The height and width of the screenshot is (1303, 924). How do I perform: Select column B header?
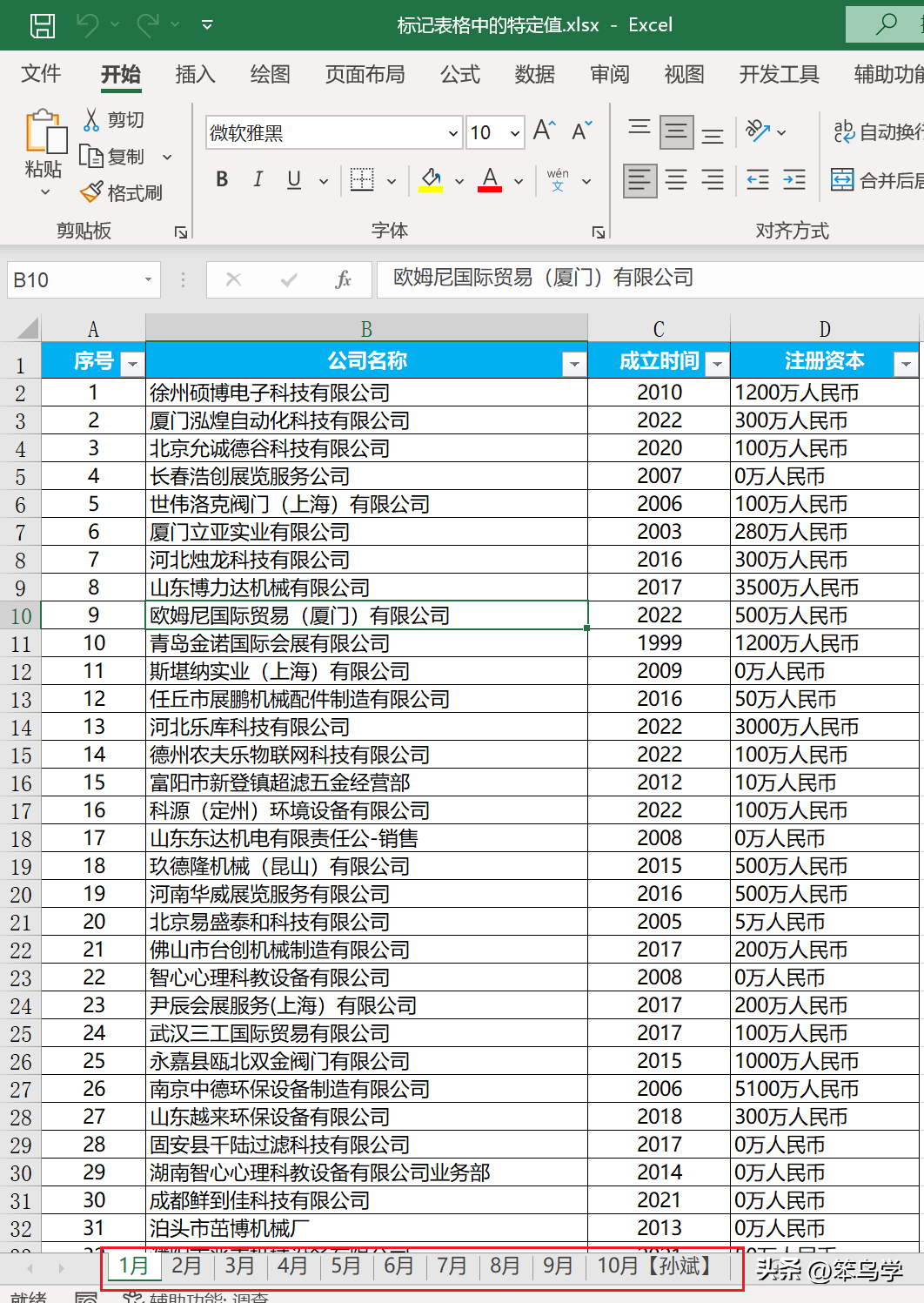tap(366, 328)
